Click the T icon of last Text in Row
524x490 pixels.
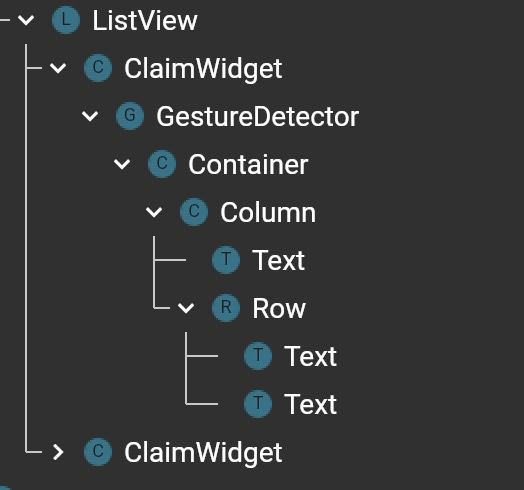[x=258, y=404]
